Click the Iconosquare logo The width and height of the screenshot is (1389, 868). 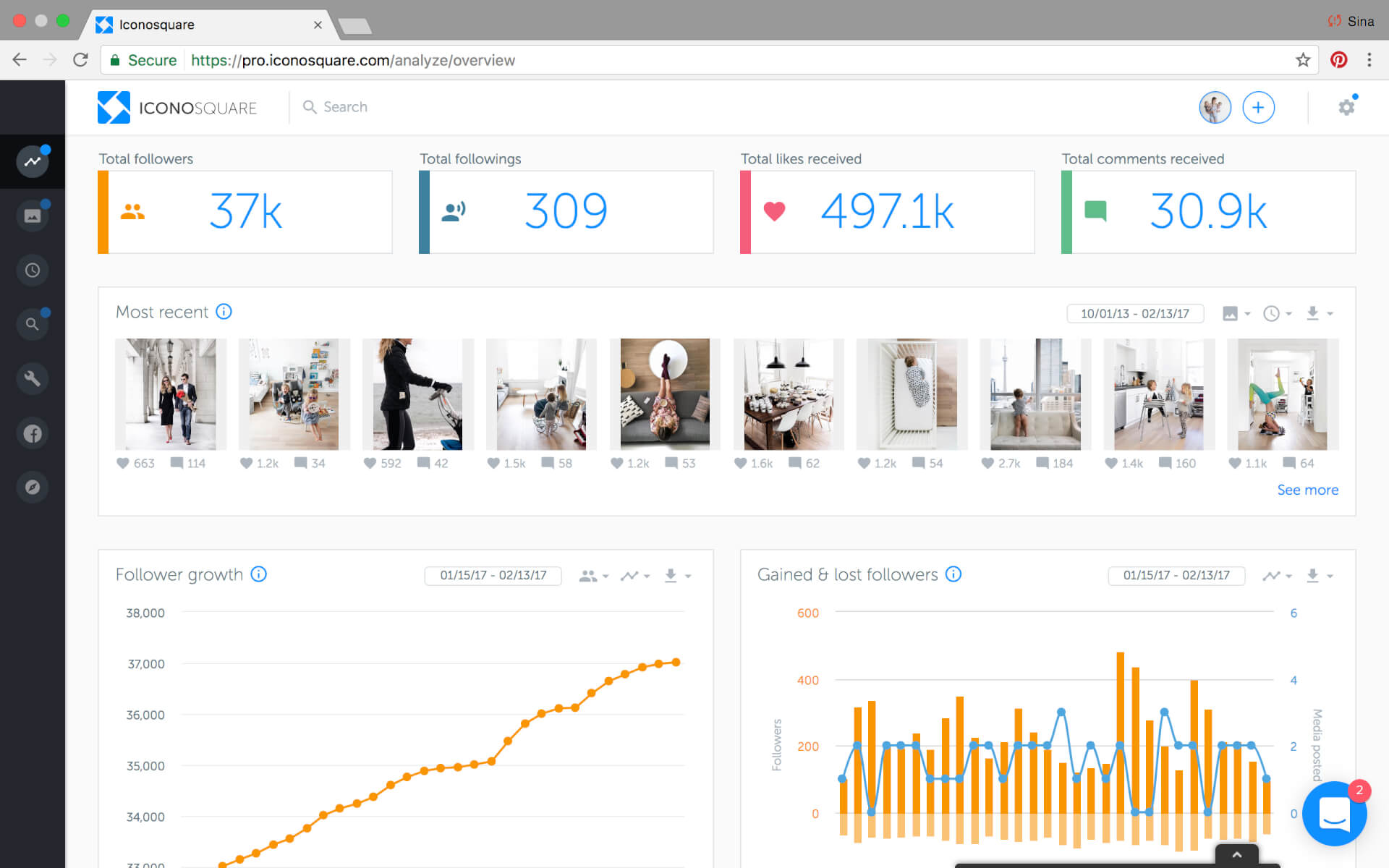coord(177,108)
